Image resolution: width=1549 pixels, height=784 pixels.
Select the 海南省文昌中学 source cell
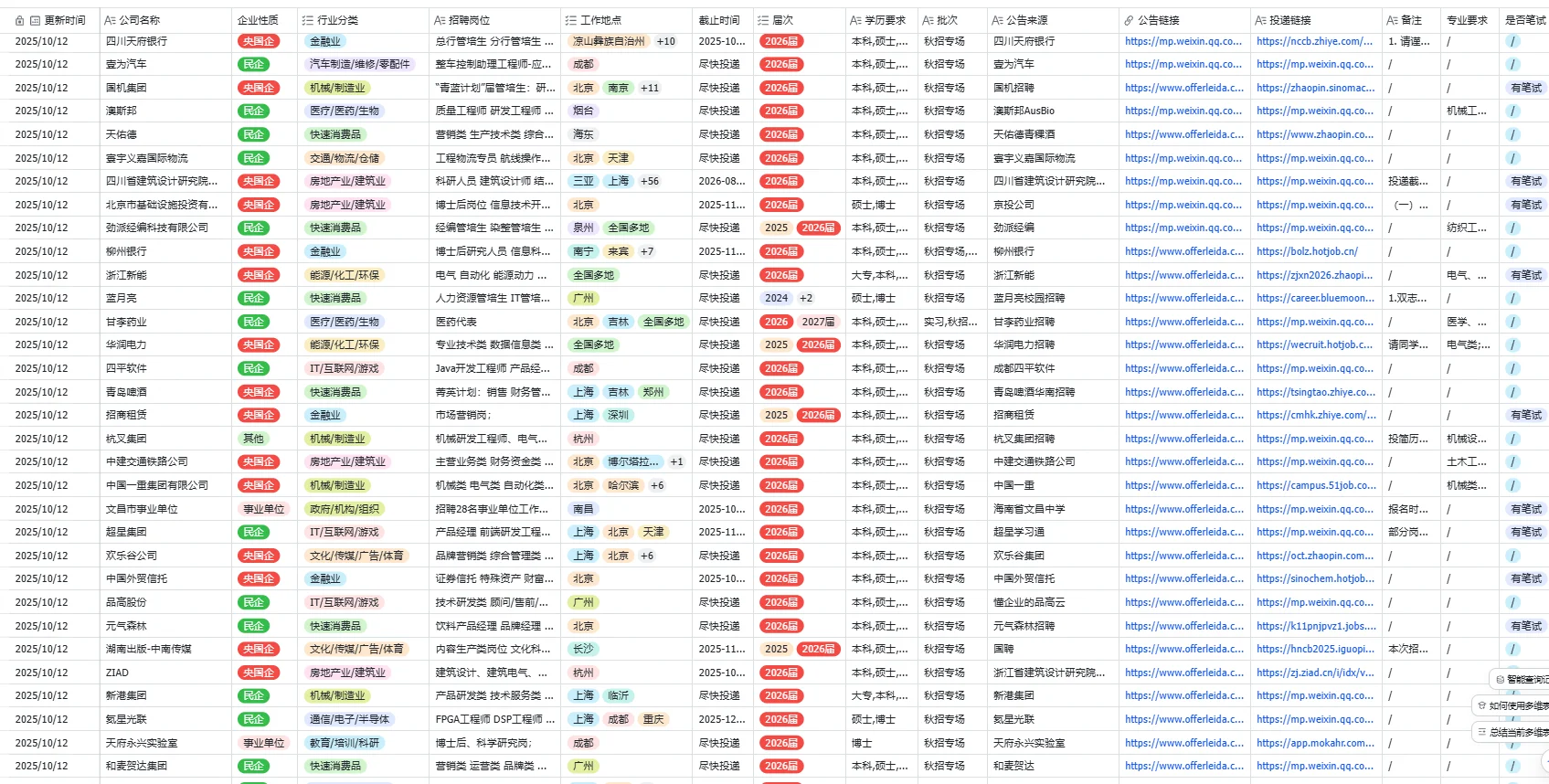pos(1053,509)
